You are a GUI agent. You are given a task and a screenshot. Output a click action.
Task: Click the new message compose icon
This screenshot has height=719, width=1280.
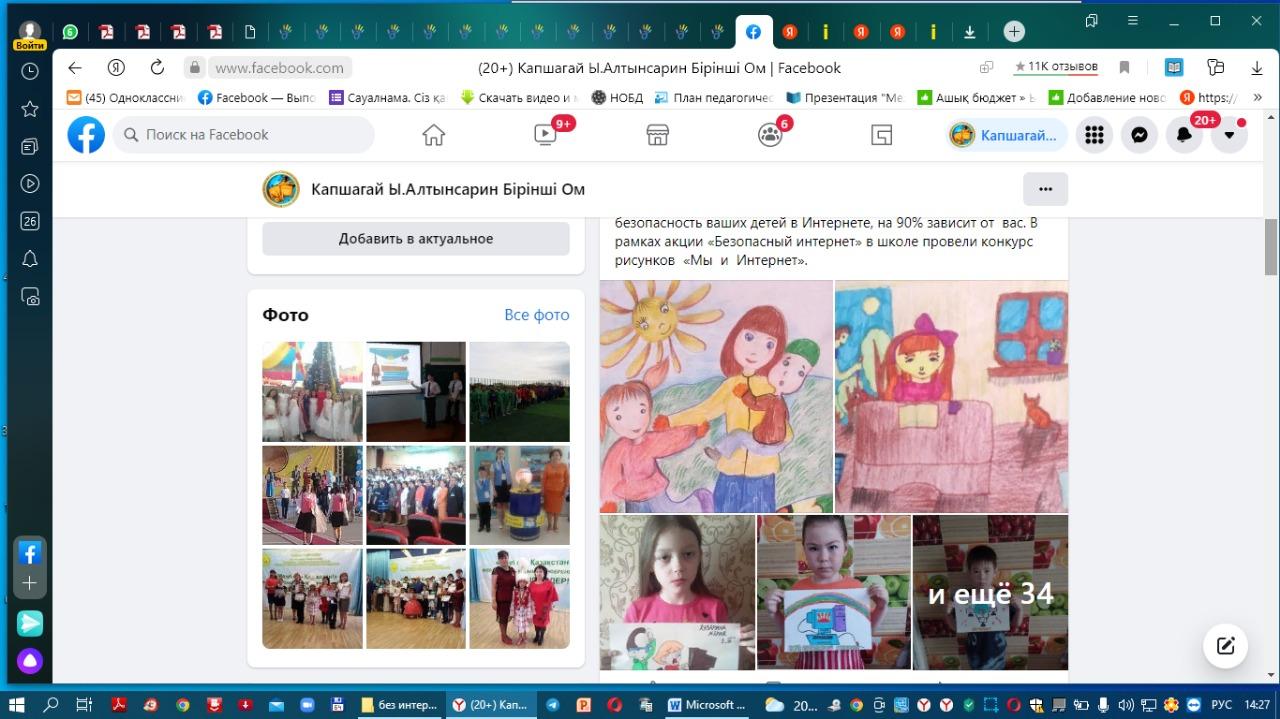pos(1225,645)
